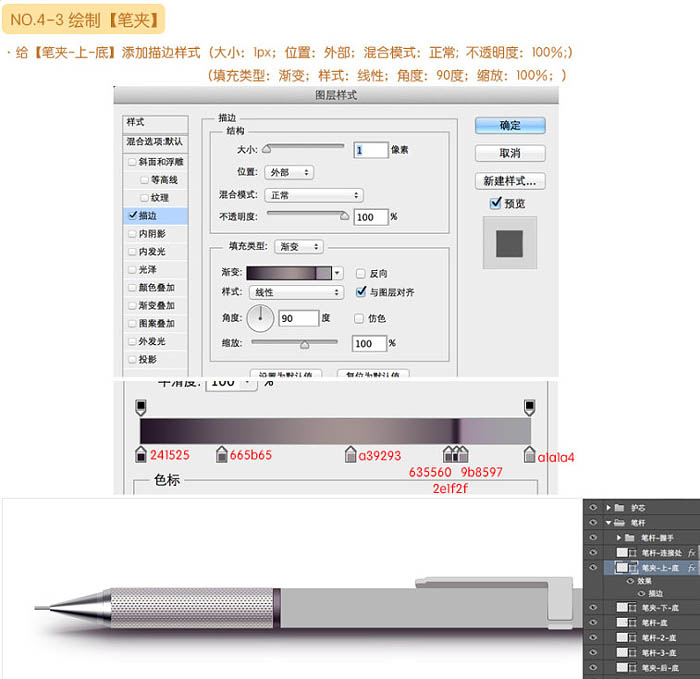
Task: Click the 大小 pixel value field
Action: tap(371, 150)
